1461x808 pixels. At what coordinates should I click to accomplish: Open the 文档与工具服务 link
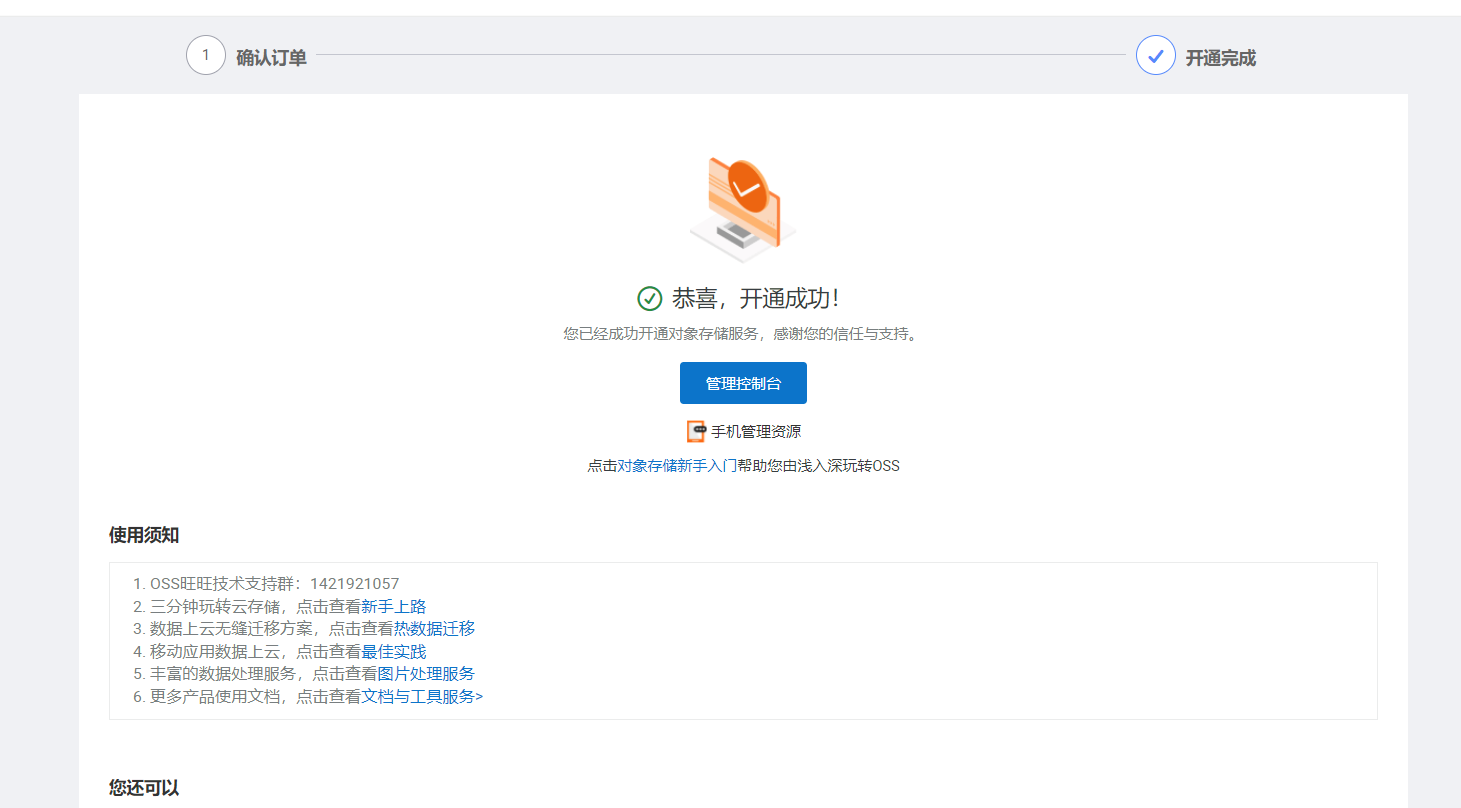[422, 696]
